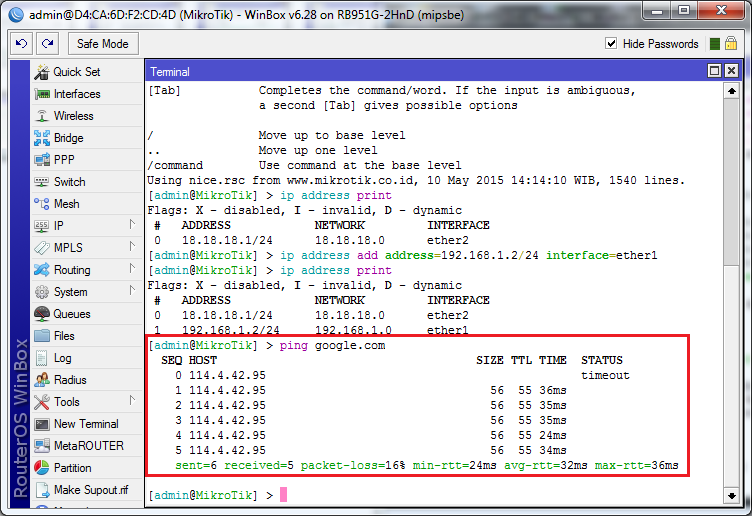Click the 'www.mikrotik.co.id' text
The image size is (752, 516).
(x=352, y=181)
